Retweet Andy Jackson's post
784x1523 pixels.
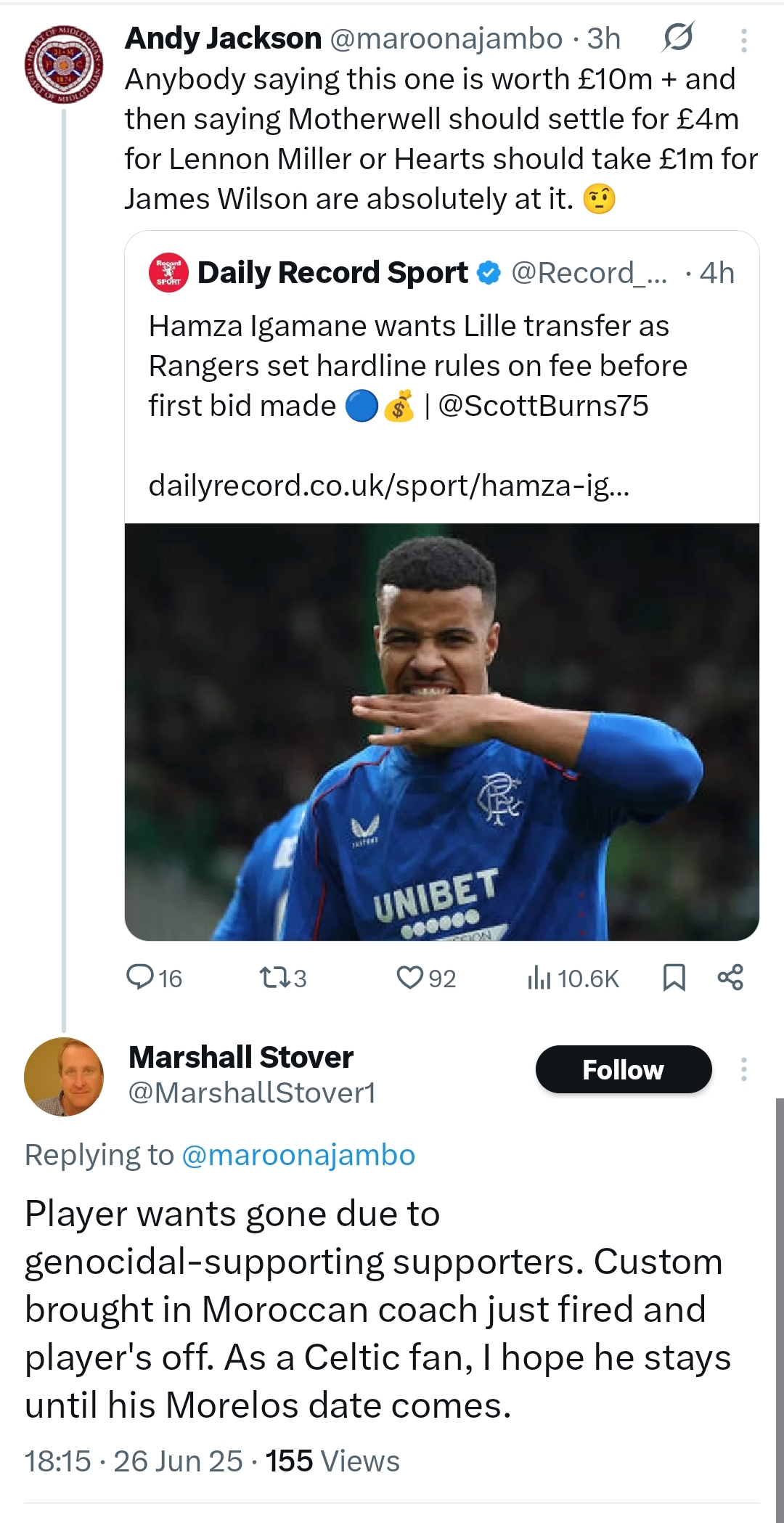[x=283, y=978]
